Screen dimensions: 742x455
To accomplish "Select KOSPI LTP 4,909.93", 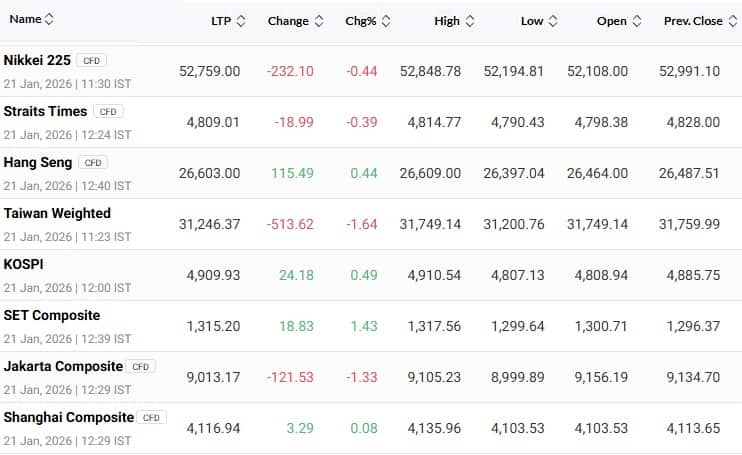I will click(x=213, y=275).
